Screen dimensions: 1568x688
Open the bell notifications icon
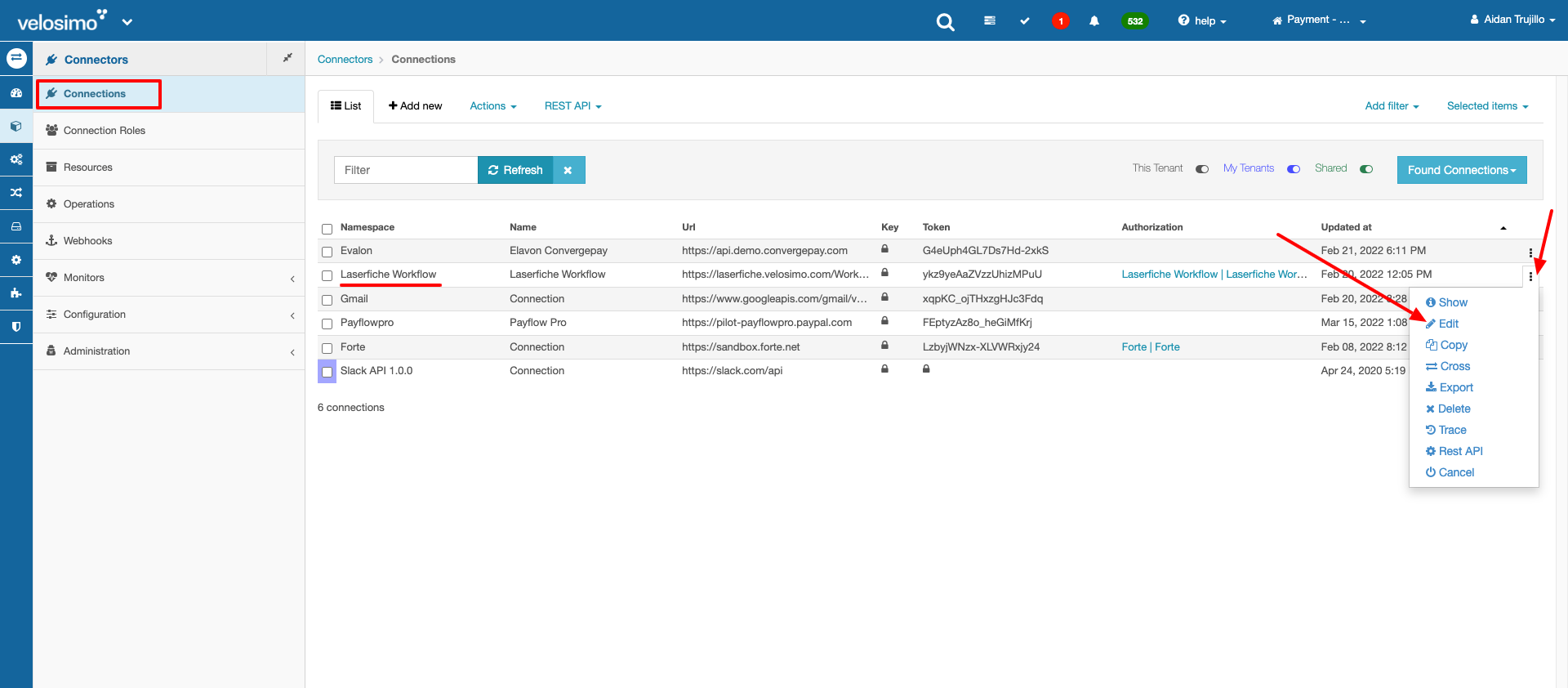pos(1094,20)
